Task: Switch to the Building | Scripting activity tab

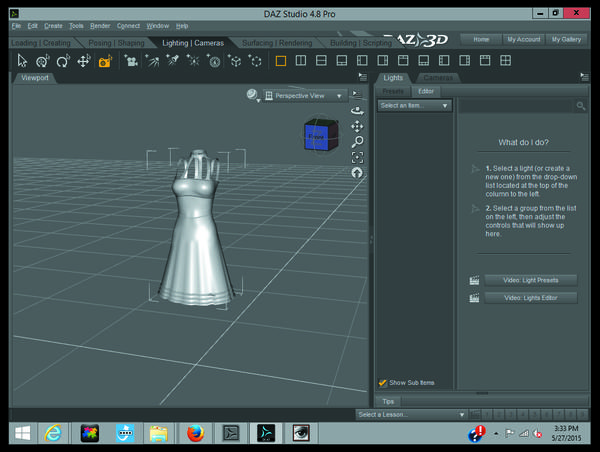Action: click(x=361, y=43)
